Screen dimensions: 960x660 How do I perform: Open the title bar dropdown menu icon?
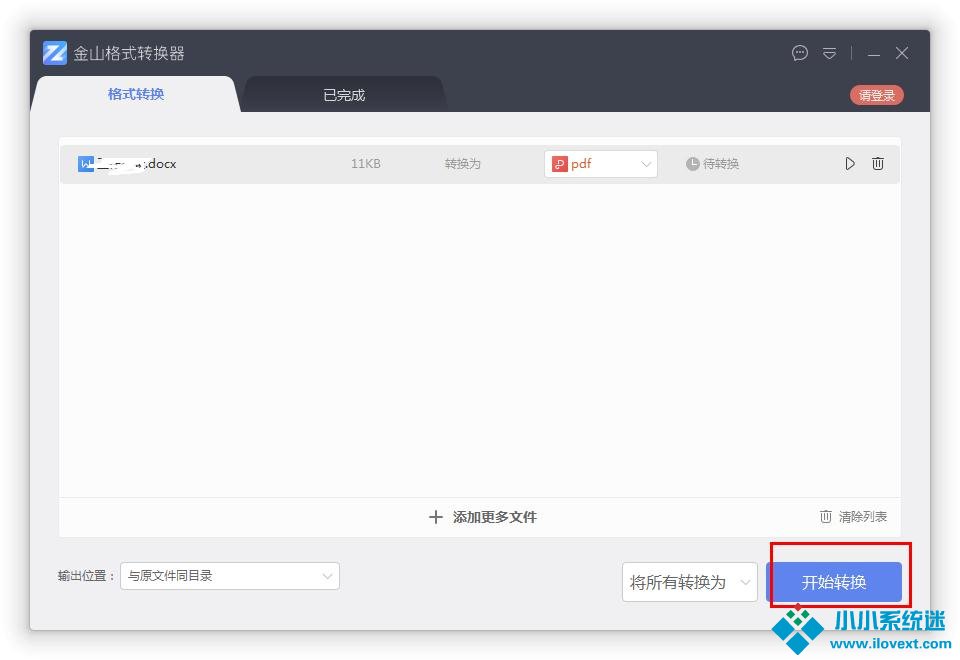(830, 54)
